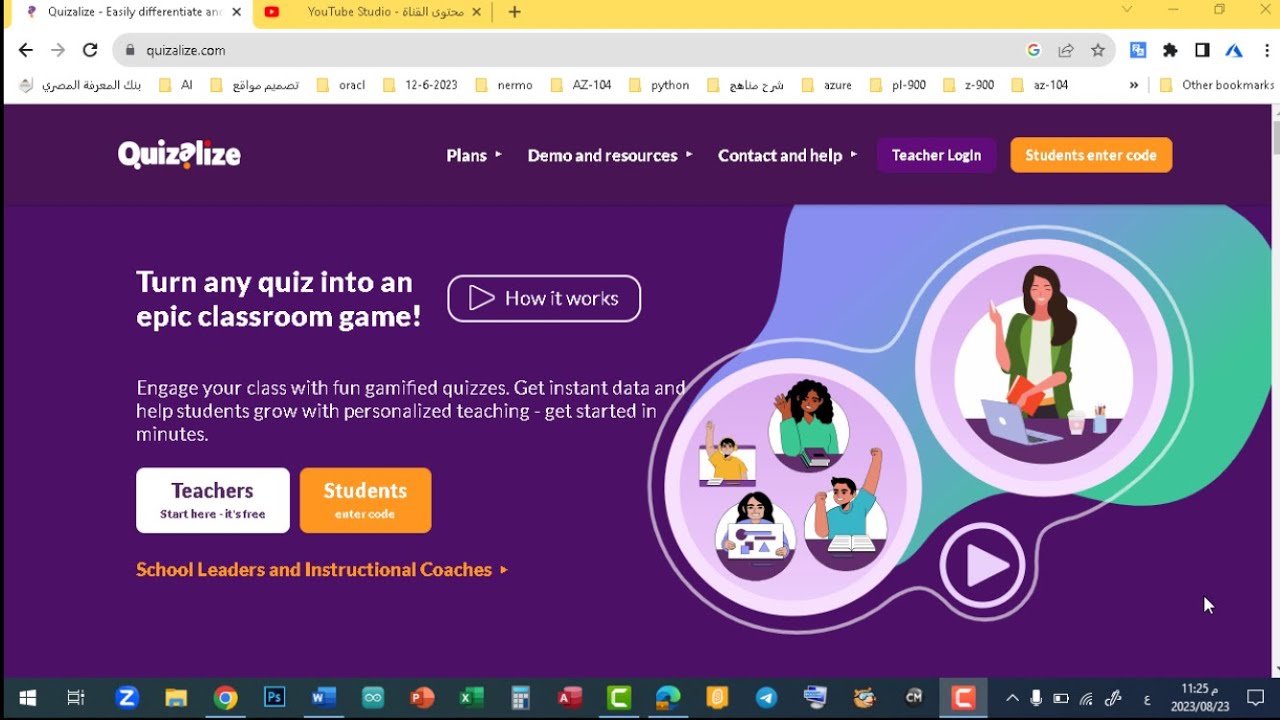Image resolution: width=1280 pixels, height=720 pixels.
Task: Click the Quizalize logo
Action: tap(179, 155)
